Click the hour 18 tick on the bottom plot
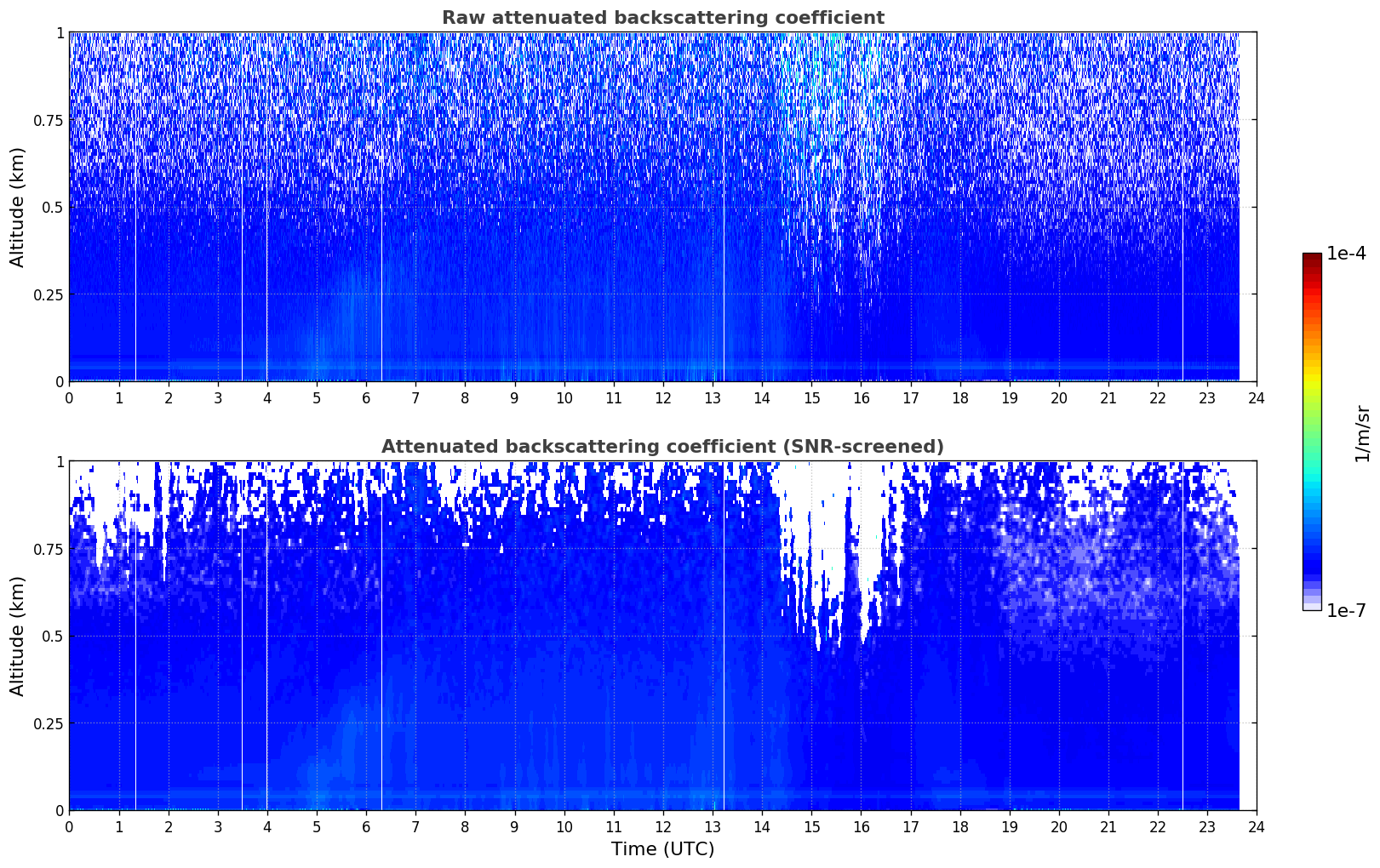1380x868 pixels. click(959, 827)
